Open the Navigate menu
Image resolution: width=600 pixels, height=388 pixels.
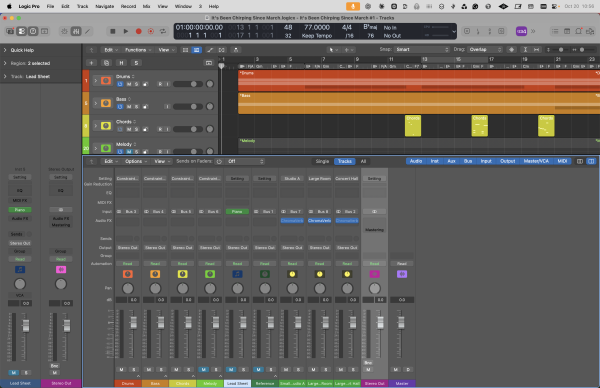pyautogui.click(x=104, y=7)
